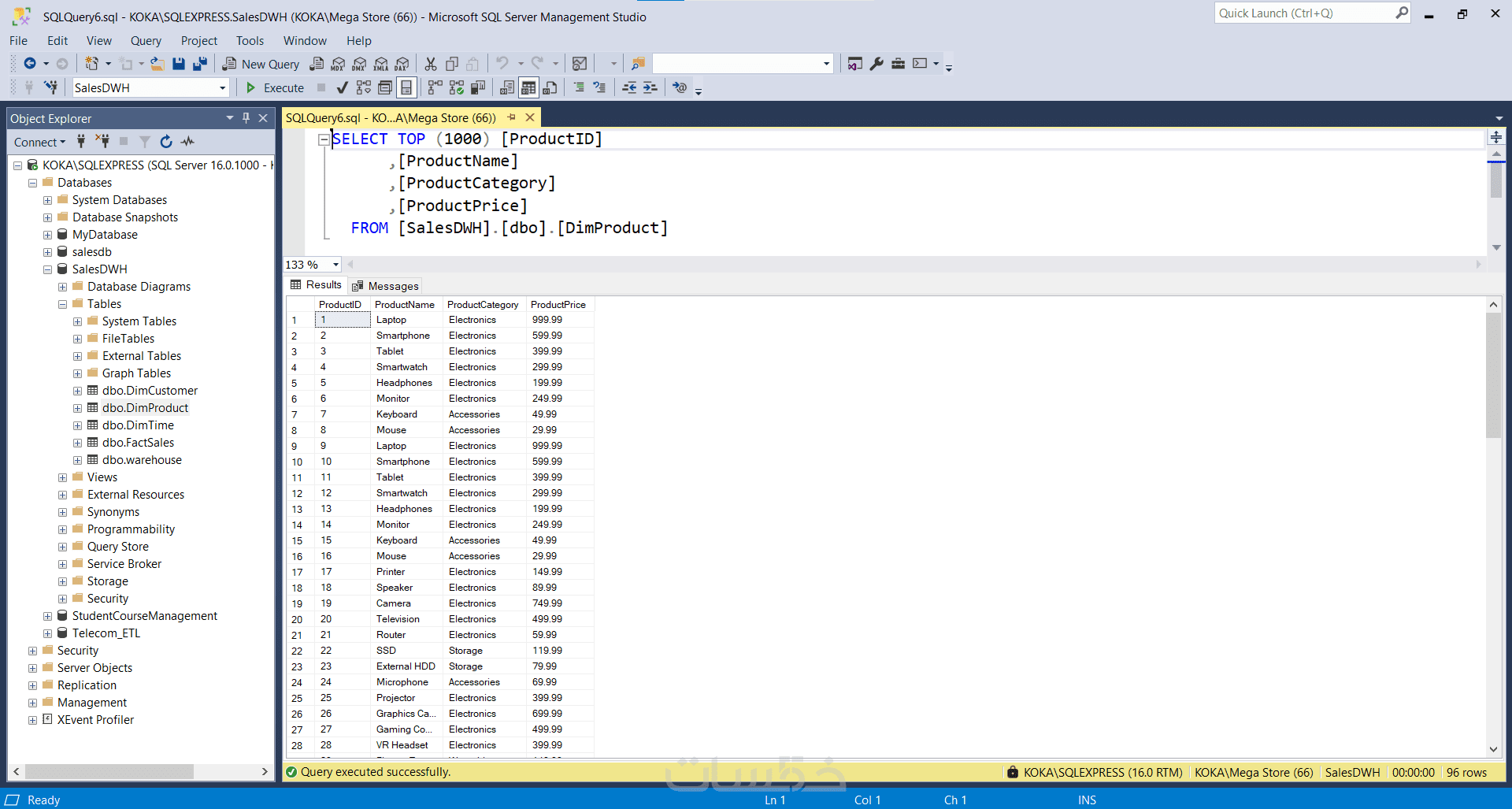Expand the dbo.DimCustomer table node
This screenshot has width=1512, height=809.
click(x=77, y=391)
